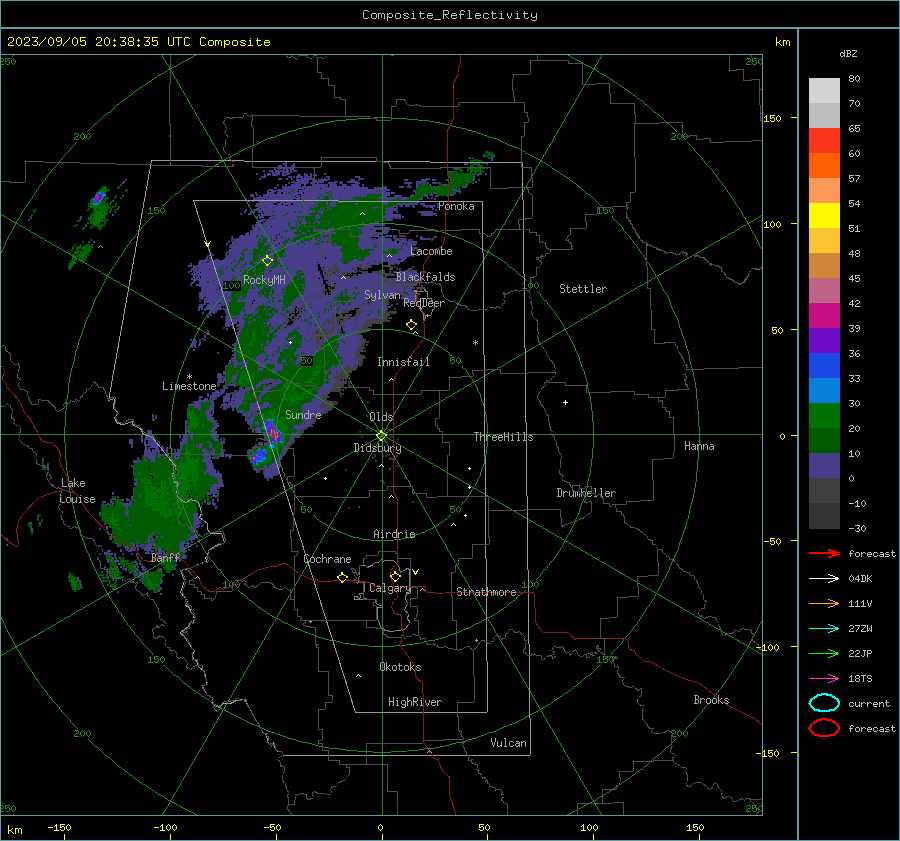Click the white asterisk marker east of Innisfail
The width and height of the screenshot is (900, 841).
coord(475,343)
